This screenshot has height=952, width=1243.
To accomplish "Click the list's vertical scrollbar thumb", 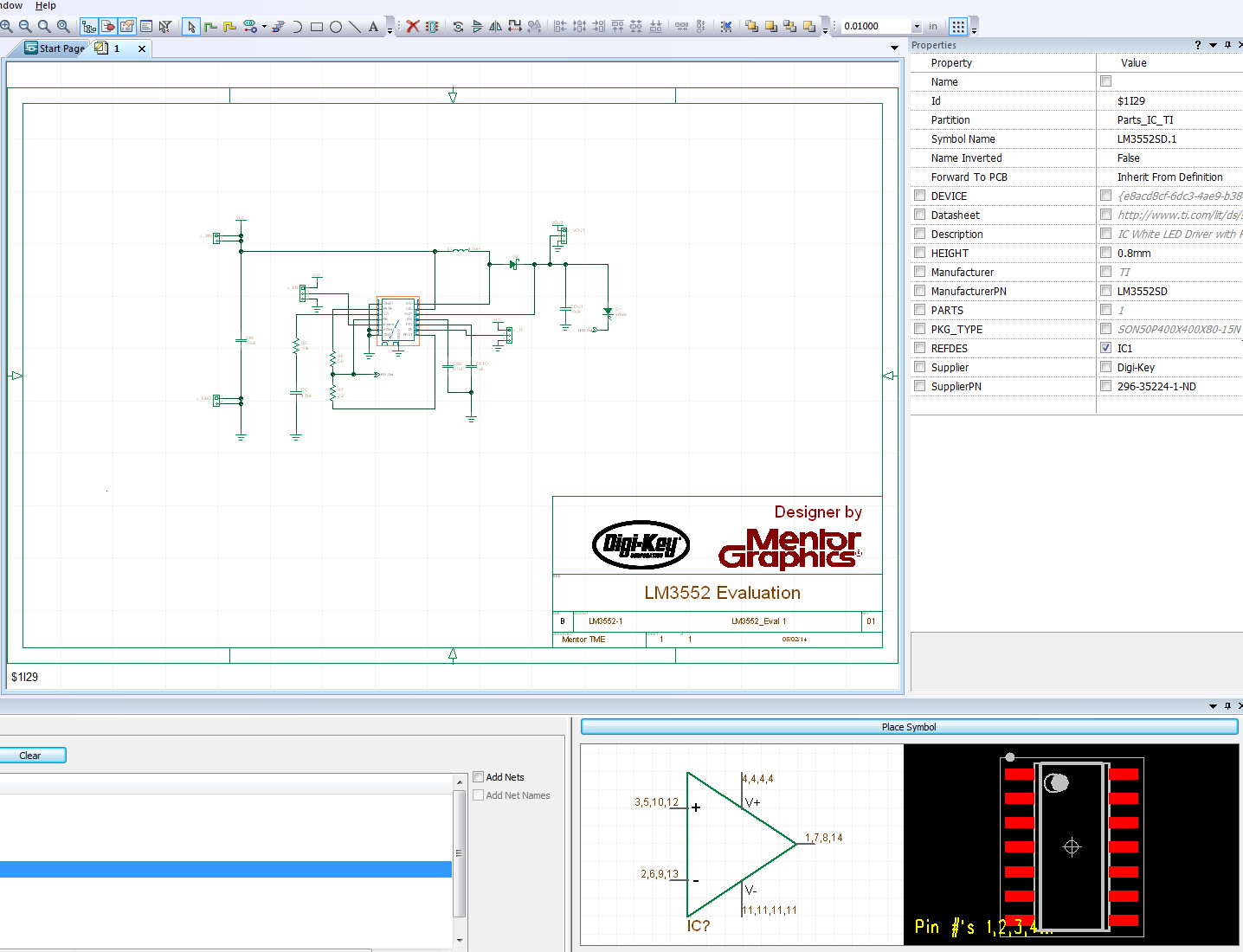I will click(459, 852).
